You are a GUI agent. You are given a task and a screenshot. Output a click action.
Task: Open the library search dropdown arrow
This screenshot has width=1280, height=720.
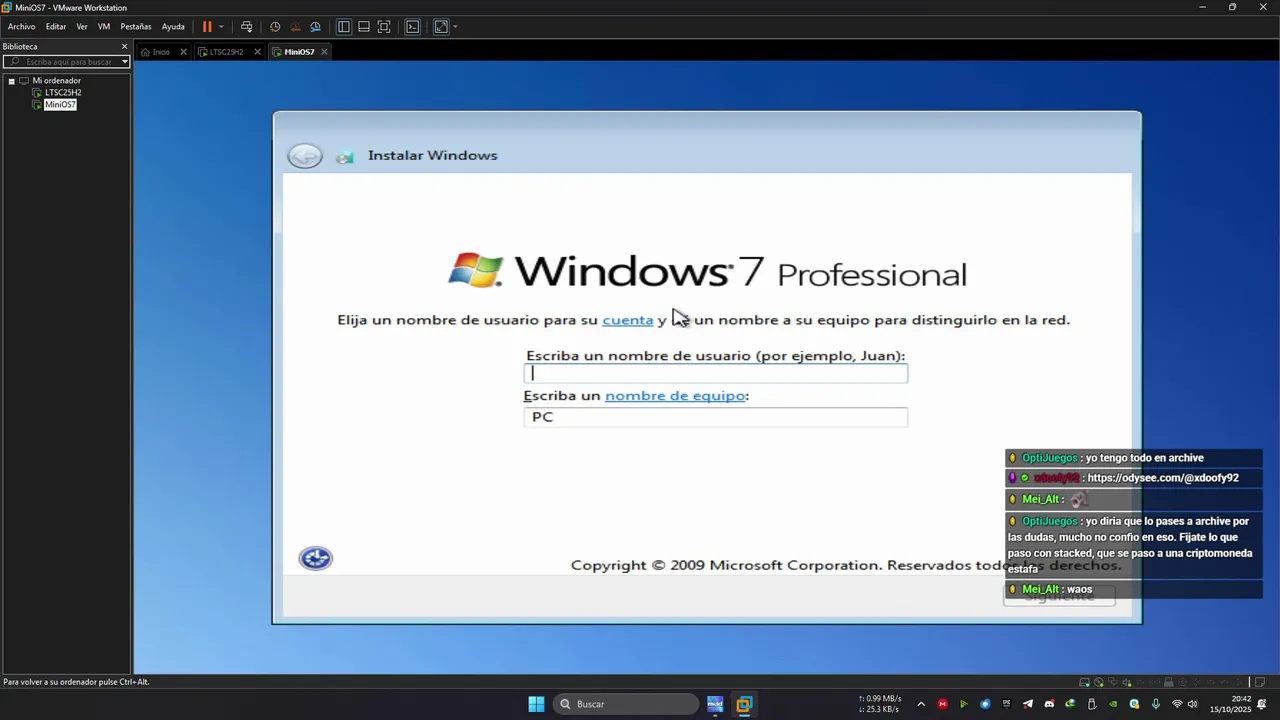[125, 62]
